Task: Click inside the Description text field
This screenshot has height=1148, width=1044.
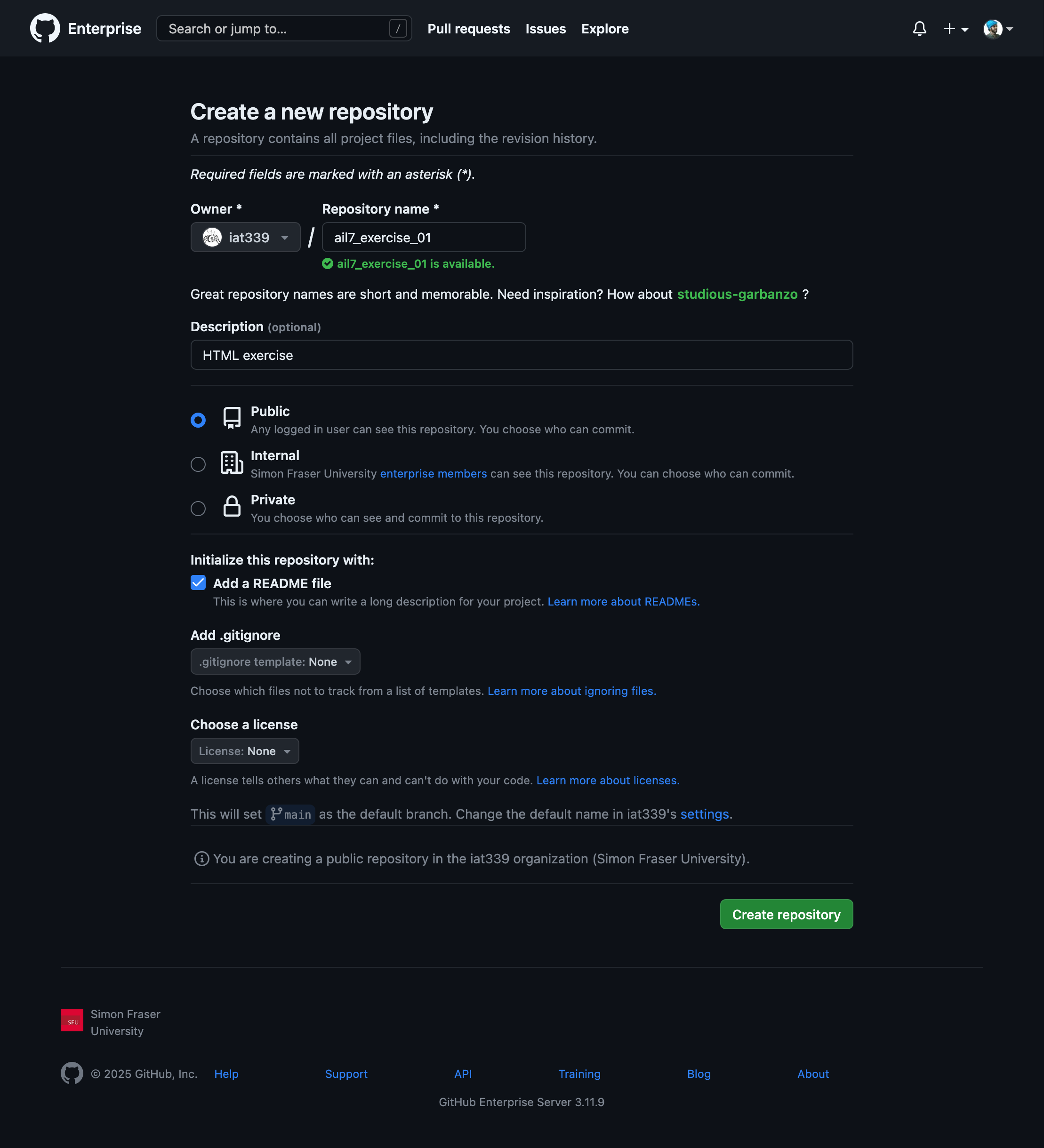Action: coord(521,355)
